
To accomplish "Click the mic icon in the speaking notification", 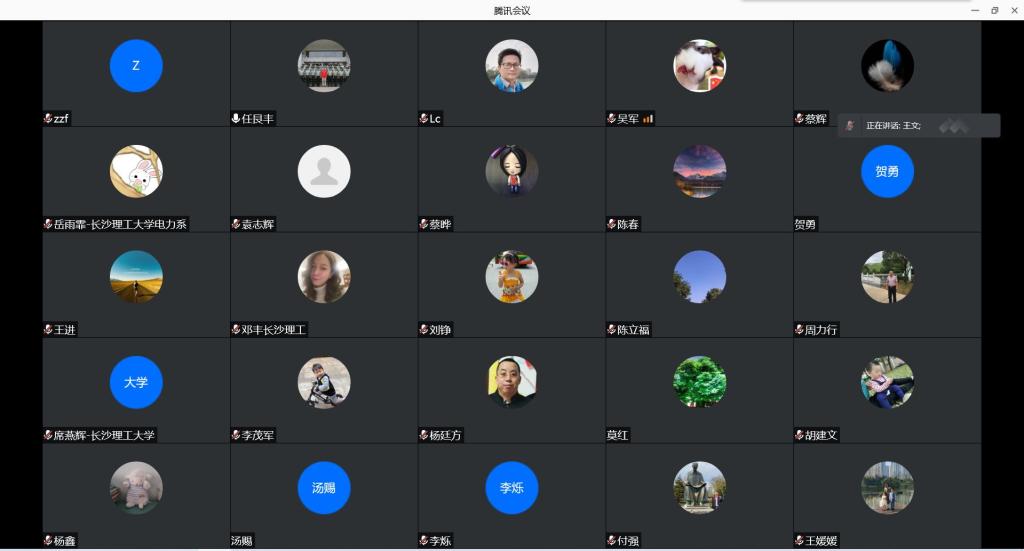I will tap(850, 126).
